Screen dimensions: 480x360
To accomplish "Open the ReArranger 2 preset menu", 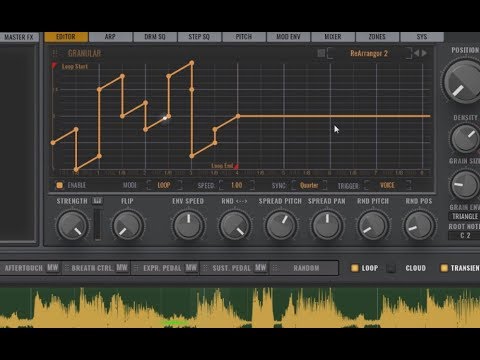I will click(x=369, y=53).
